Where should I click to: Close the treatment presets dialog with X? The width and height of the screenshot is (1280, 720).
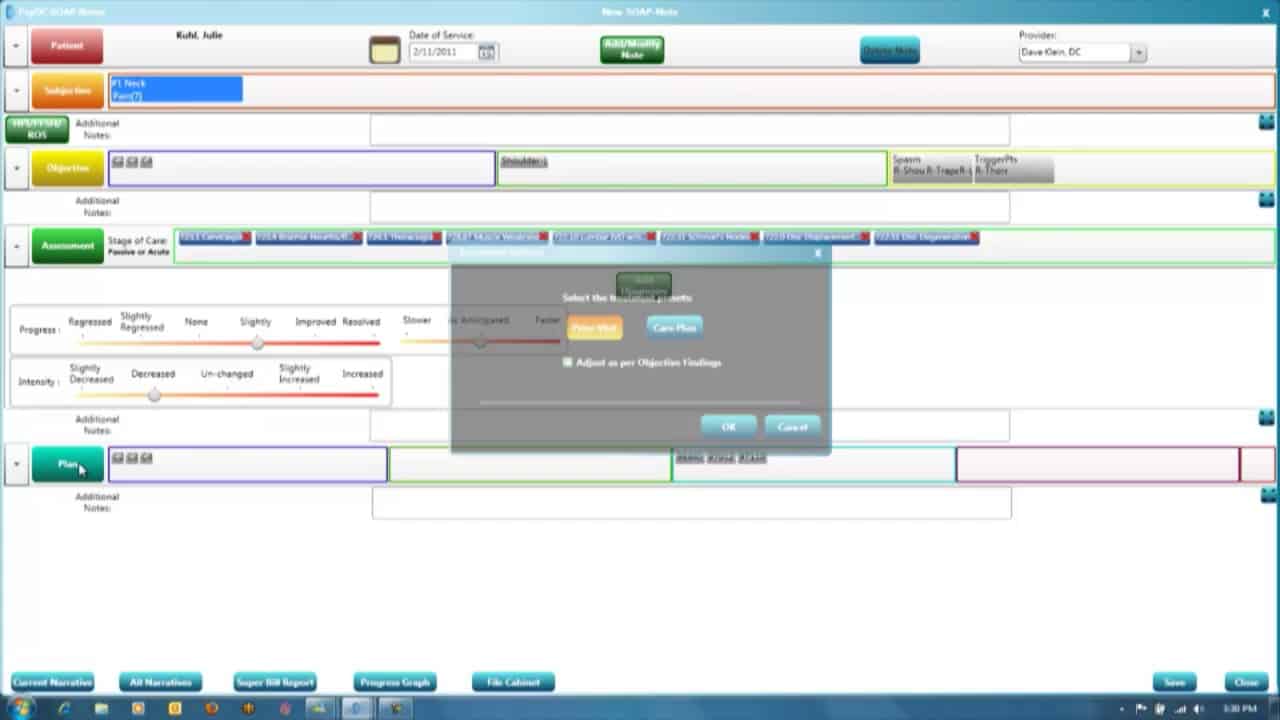point(817,253)
